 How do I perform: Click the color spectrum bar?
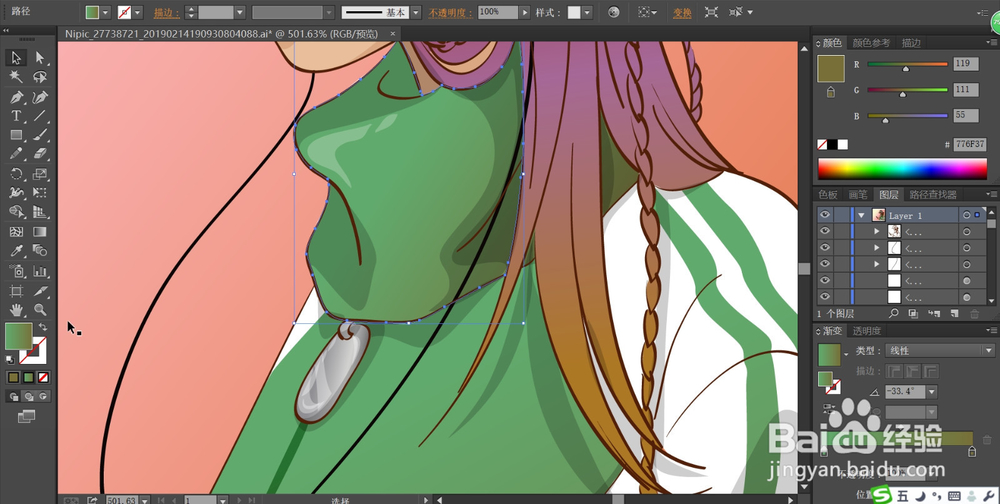[x=902, y=169]
